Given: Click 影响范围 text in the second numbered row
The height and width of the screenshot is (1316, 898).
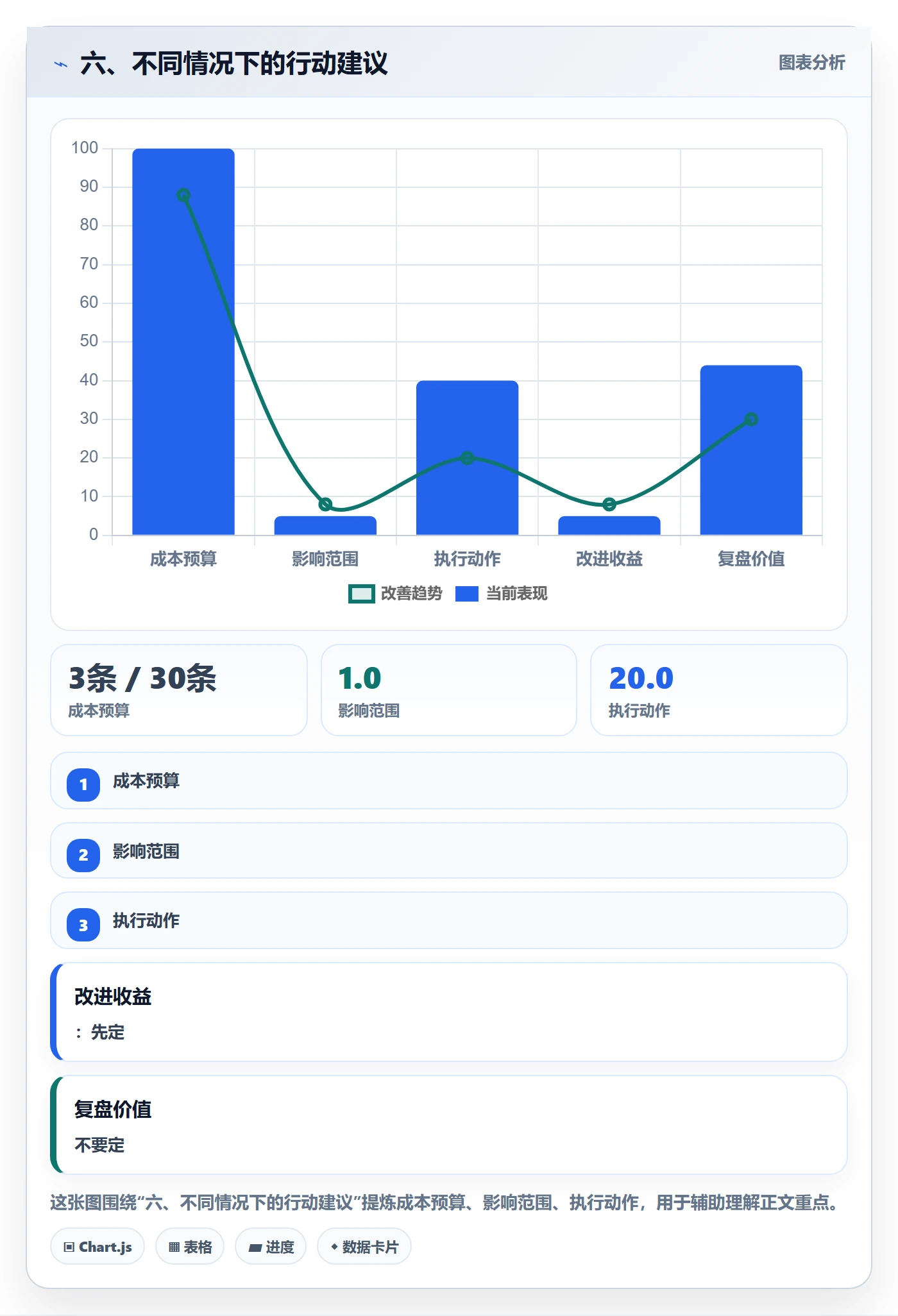Looking at the screenshot, I should 146,852.
